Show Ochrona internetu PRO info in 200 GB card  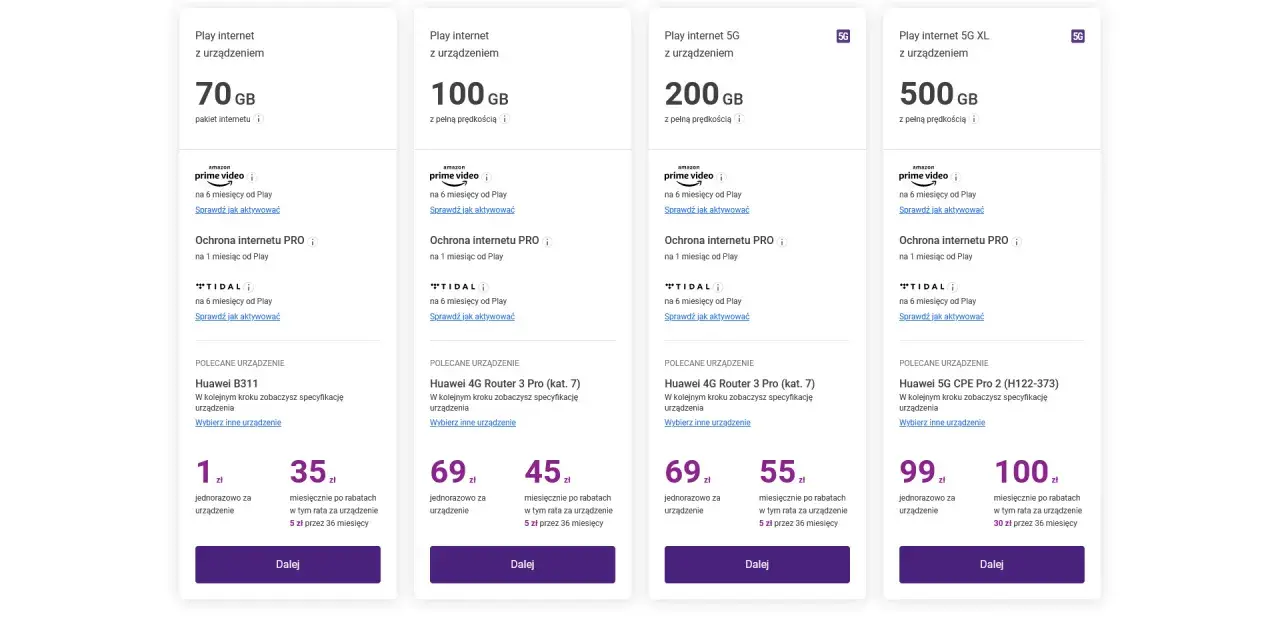[x=782, y=241]
